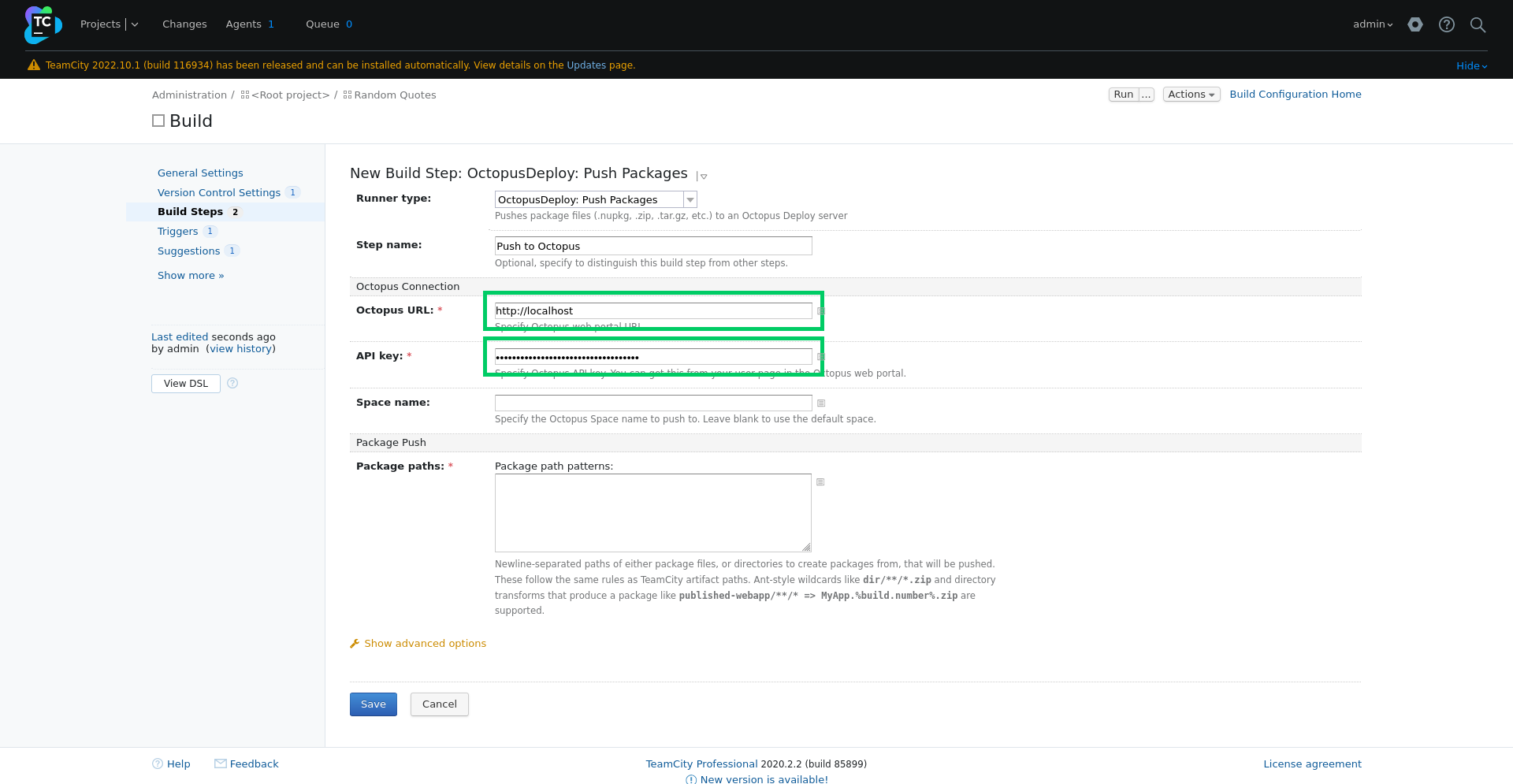Click the TeamCity logo icon
The image size is (1513, 784).
[43, 24]
